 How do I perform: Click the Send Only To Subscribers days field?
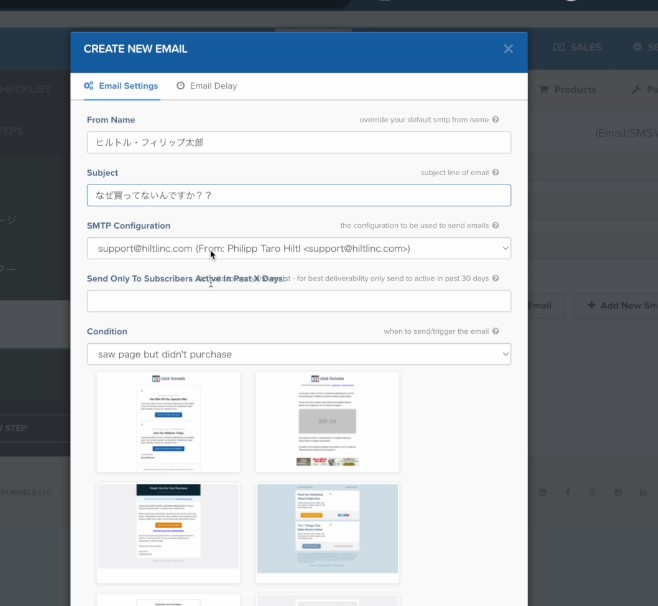coord(299,301)
